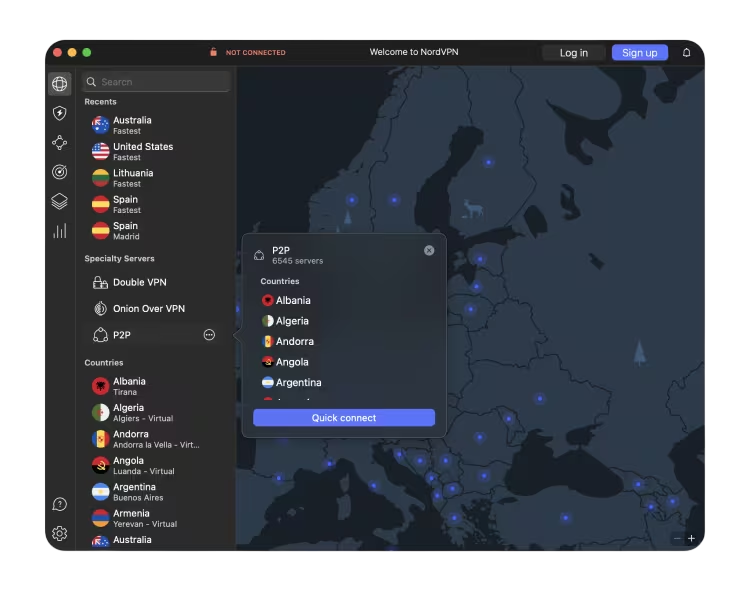Focus the server Search field
The width and height of the screenshot is (750, 591).
point(156,82)
